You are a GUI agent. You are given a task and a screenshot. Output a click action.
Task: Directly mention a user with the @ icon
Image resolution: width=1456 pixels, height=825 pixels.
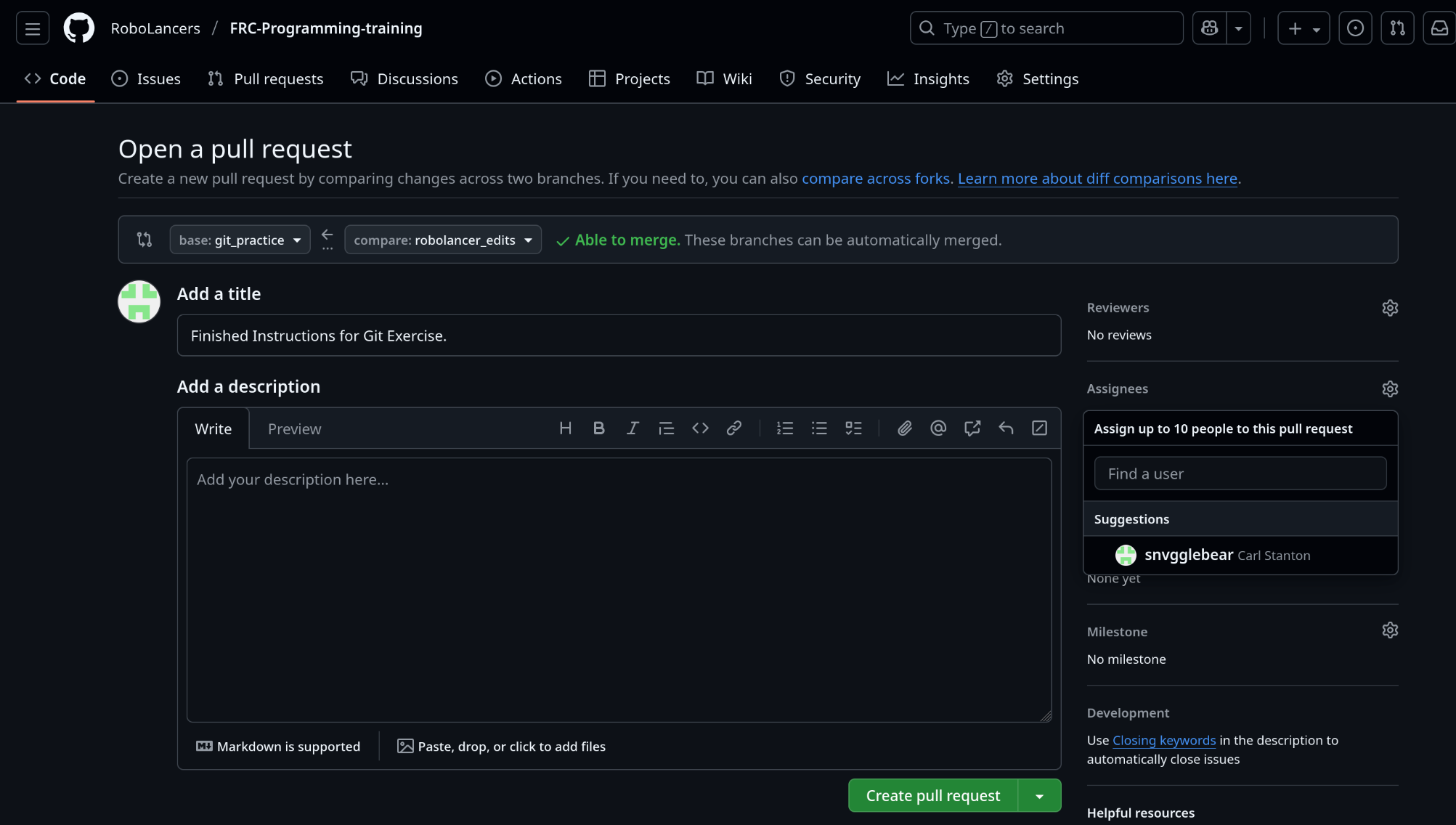click(938, 428)
